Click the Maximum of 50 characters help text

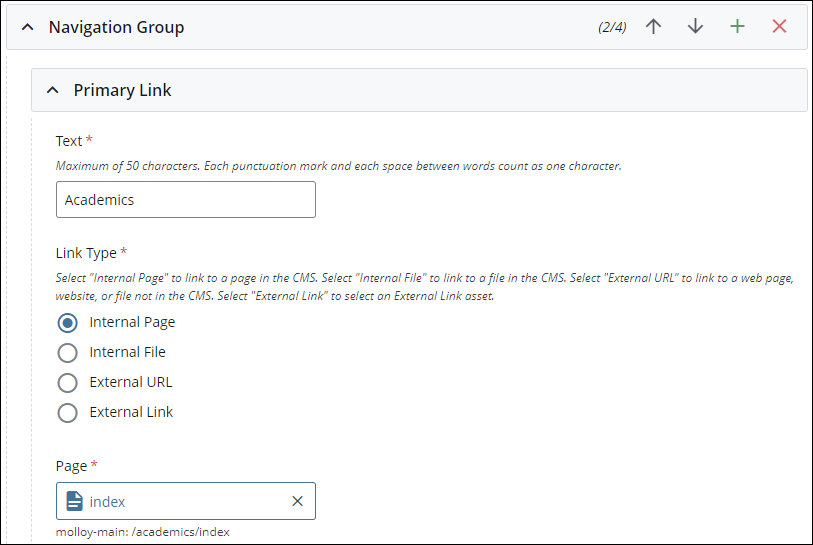338,166
